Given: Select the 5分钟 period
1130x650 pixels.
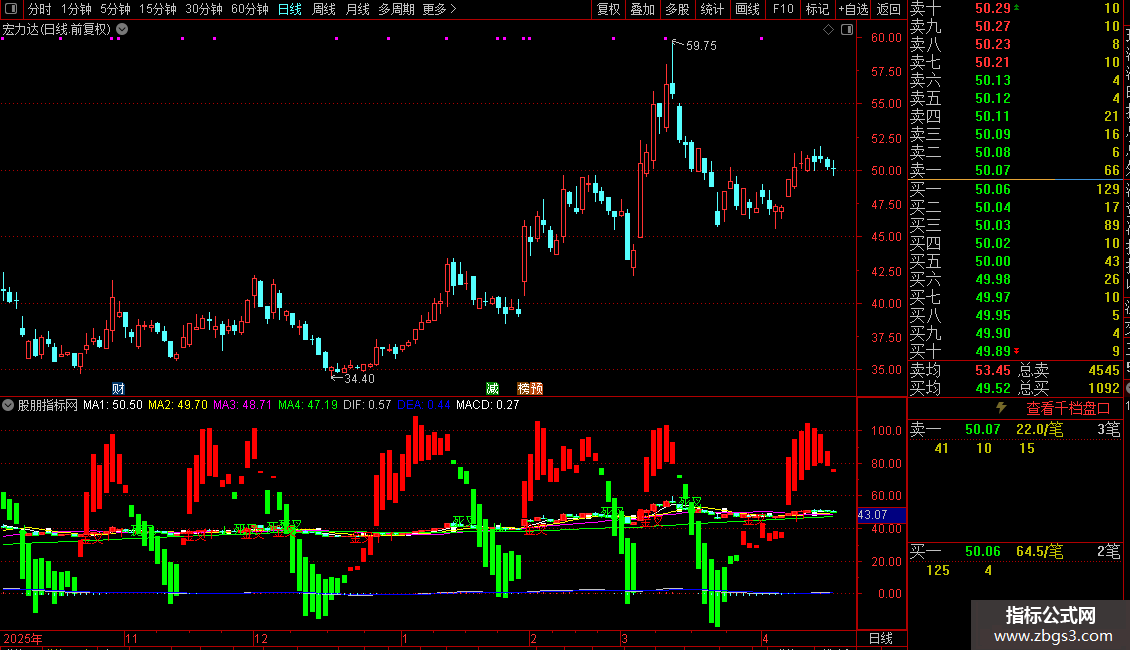Looking at the screenshot, I should click(x=115, y=9).
